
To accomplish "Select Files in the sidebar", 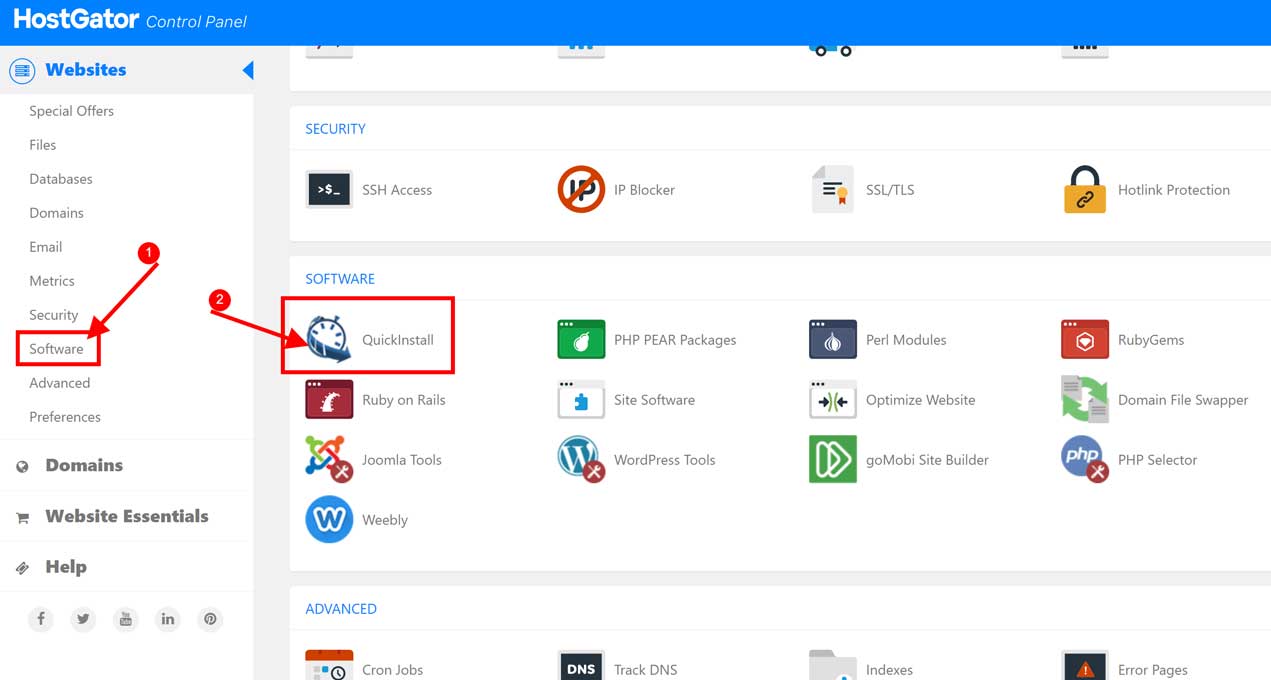I will point(43,145).
